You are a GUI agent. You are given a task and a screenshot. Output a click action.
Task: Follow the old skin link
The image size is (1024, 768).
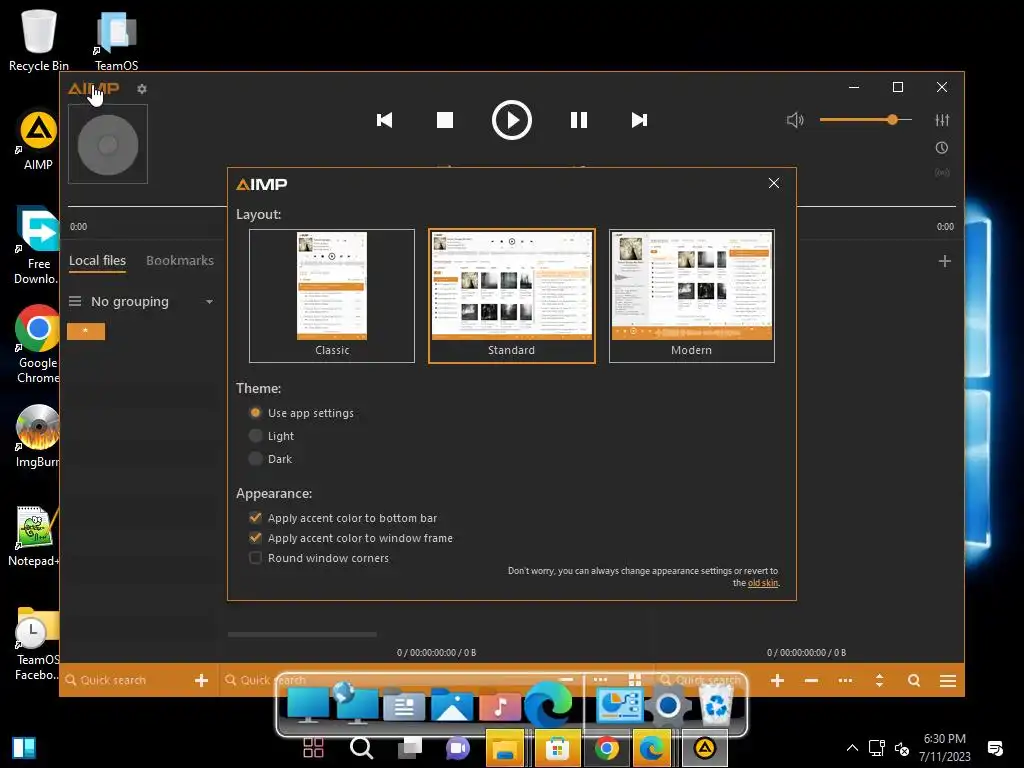point(763,583)
